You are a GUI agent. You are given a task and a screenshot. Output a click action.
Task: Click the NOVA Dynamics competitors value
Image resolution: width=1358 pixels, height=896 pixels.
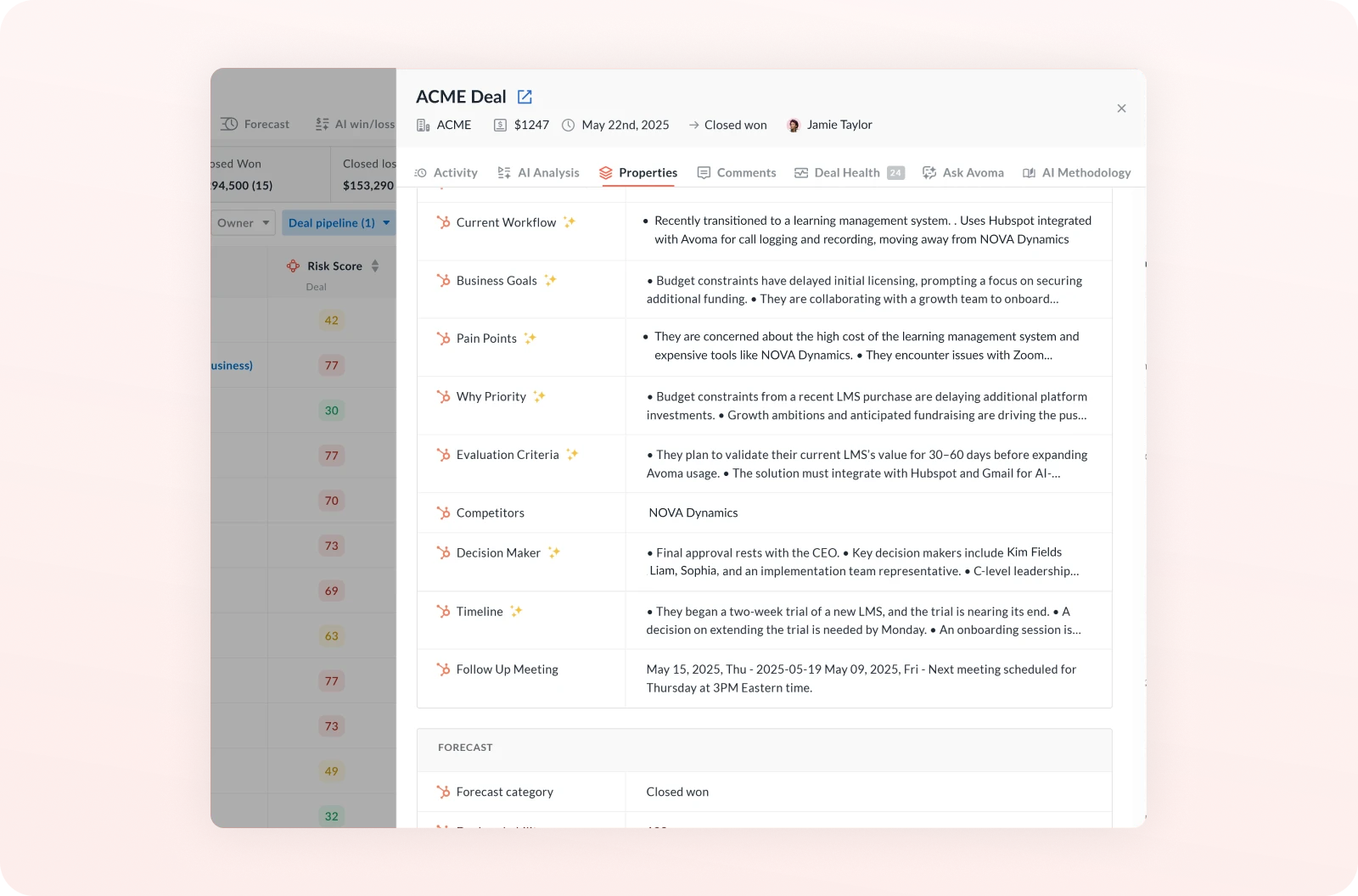(x=693, y=513)
